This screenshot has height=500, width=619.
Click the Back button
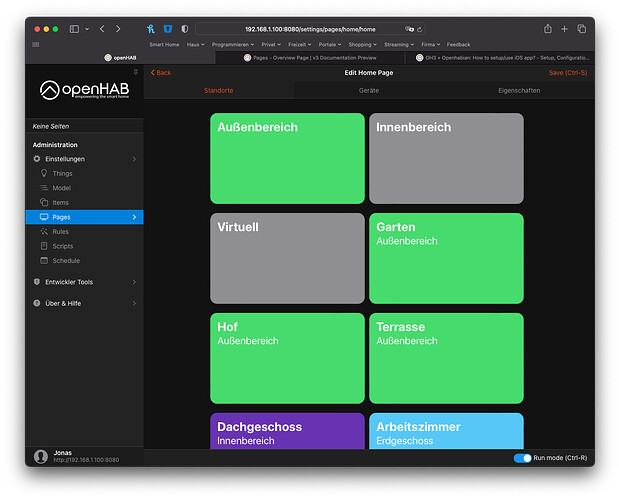click(161, 73)
